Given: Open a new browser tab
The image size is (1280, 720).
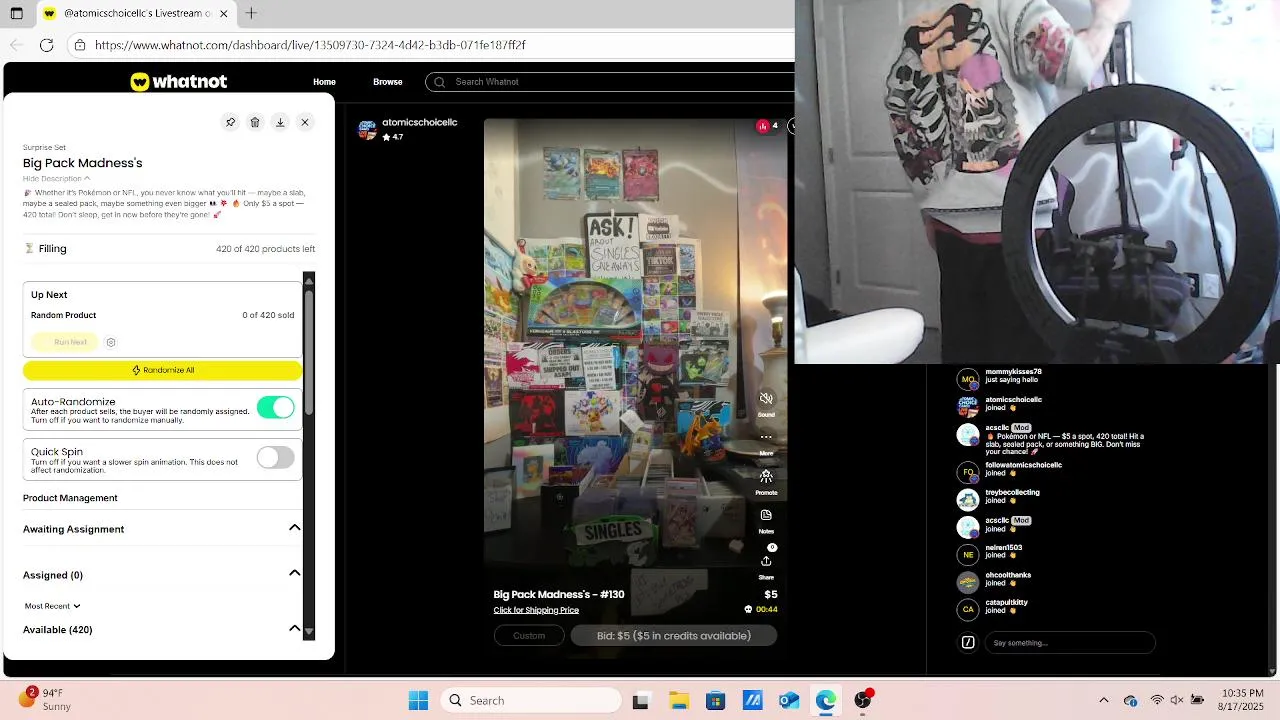Looking at the screenshot, I should (251, 14).
